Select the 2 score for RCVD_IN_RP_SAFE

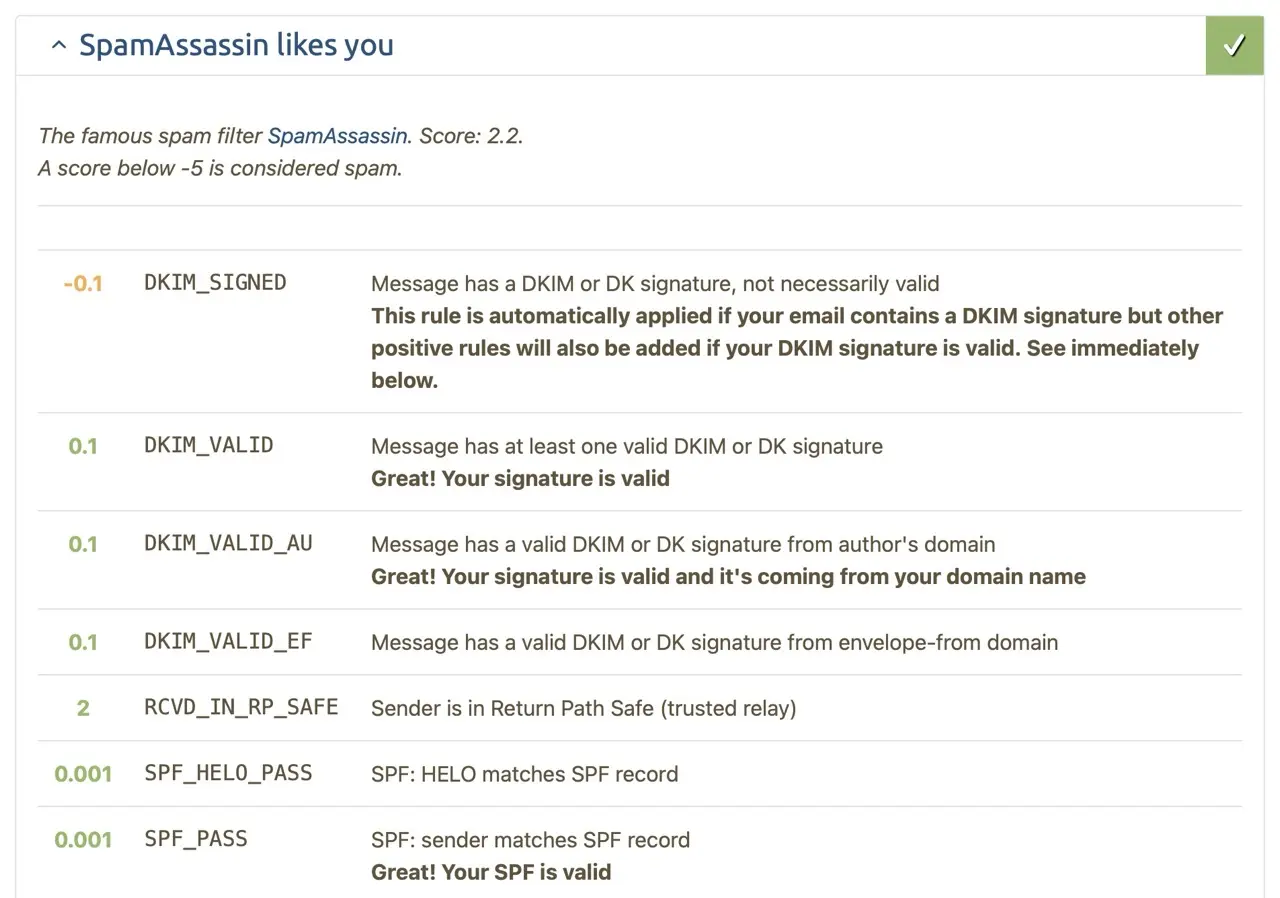83,708
